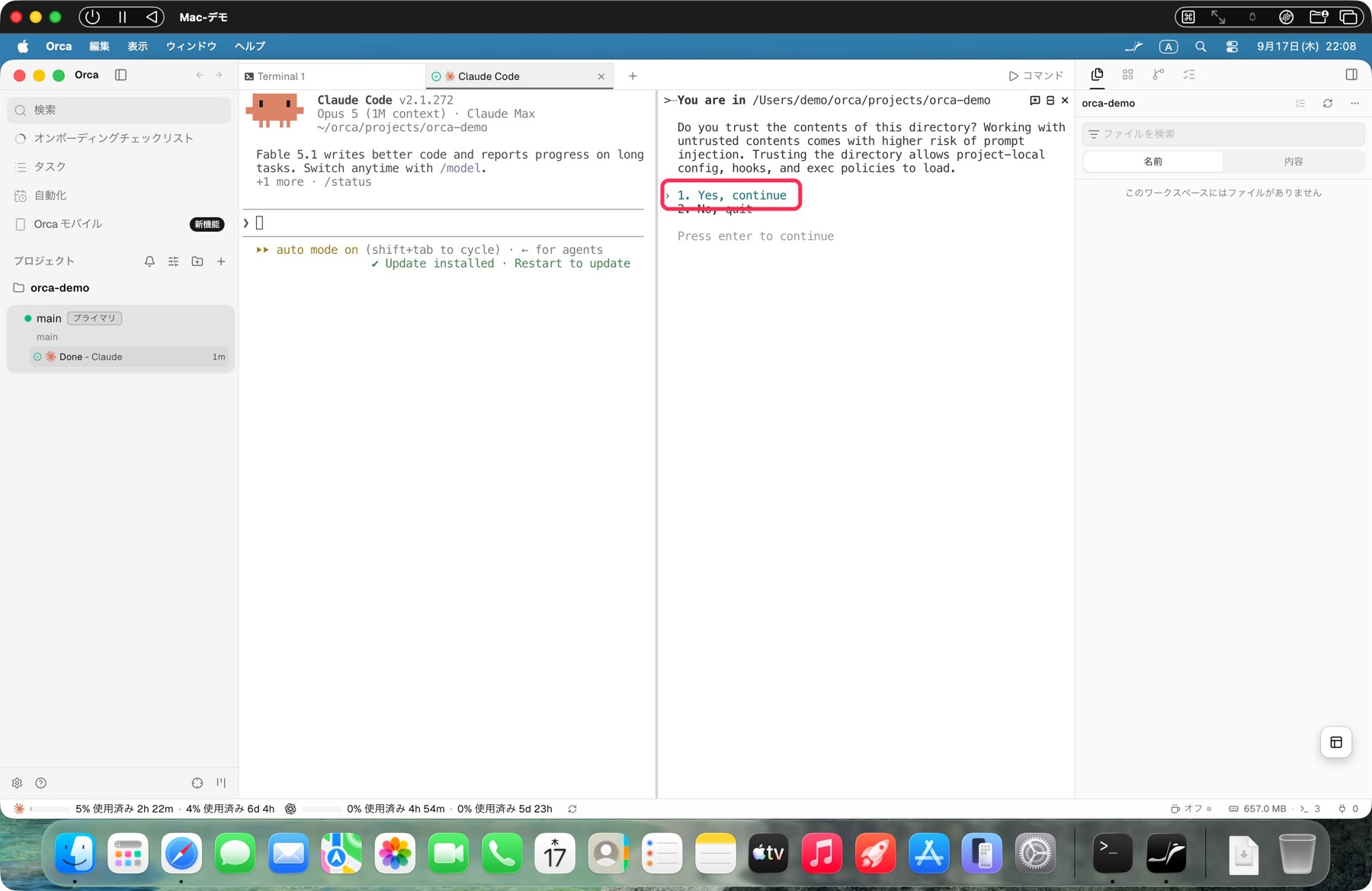Close the Claude Code tab
The image size is (1372, 891).
[x=601, y=76]
